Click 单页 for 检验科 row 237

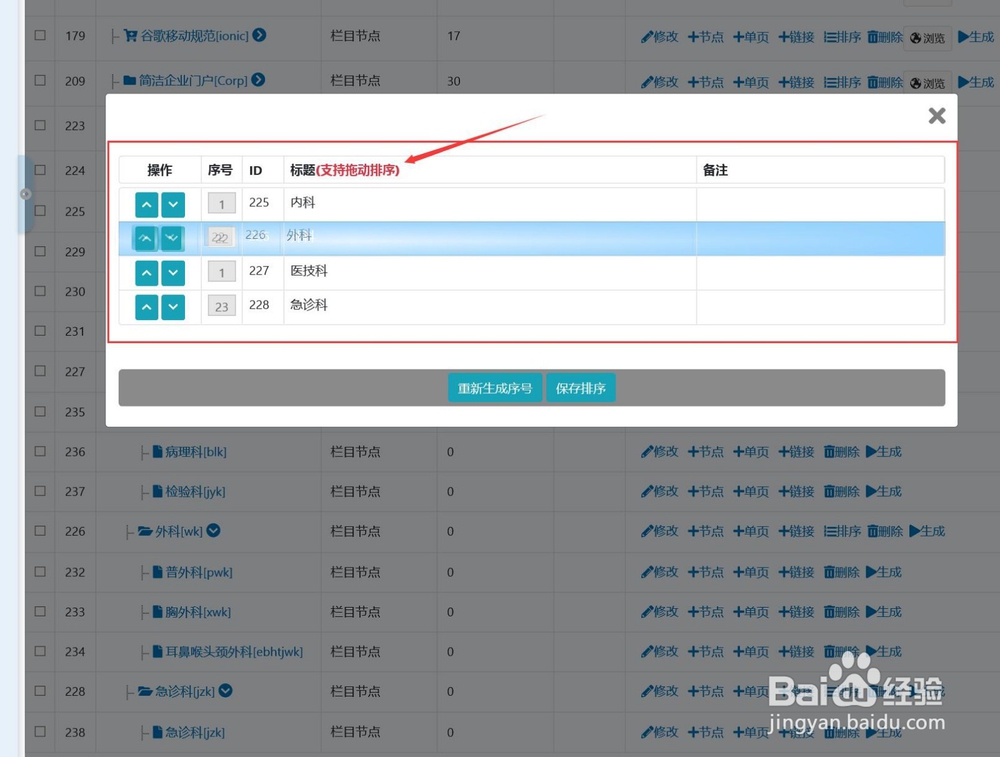[751, 491]
